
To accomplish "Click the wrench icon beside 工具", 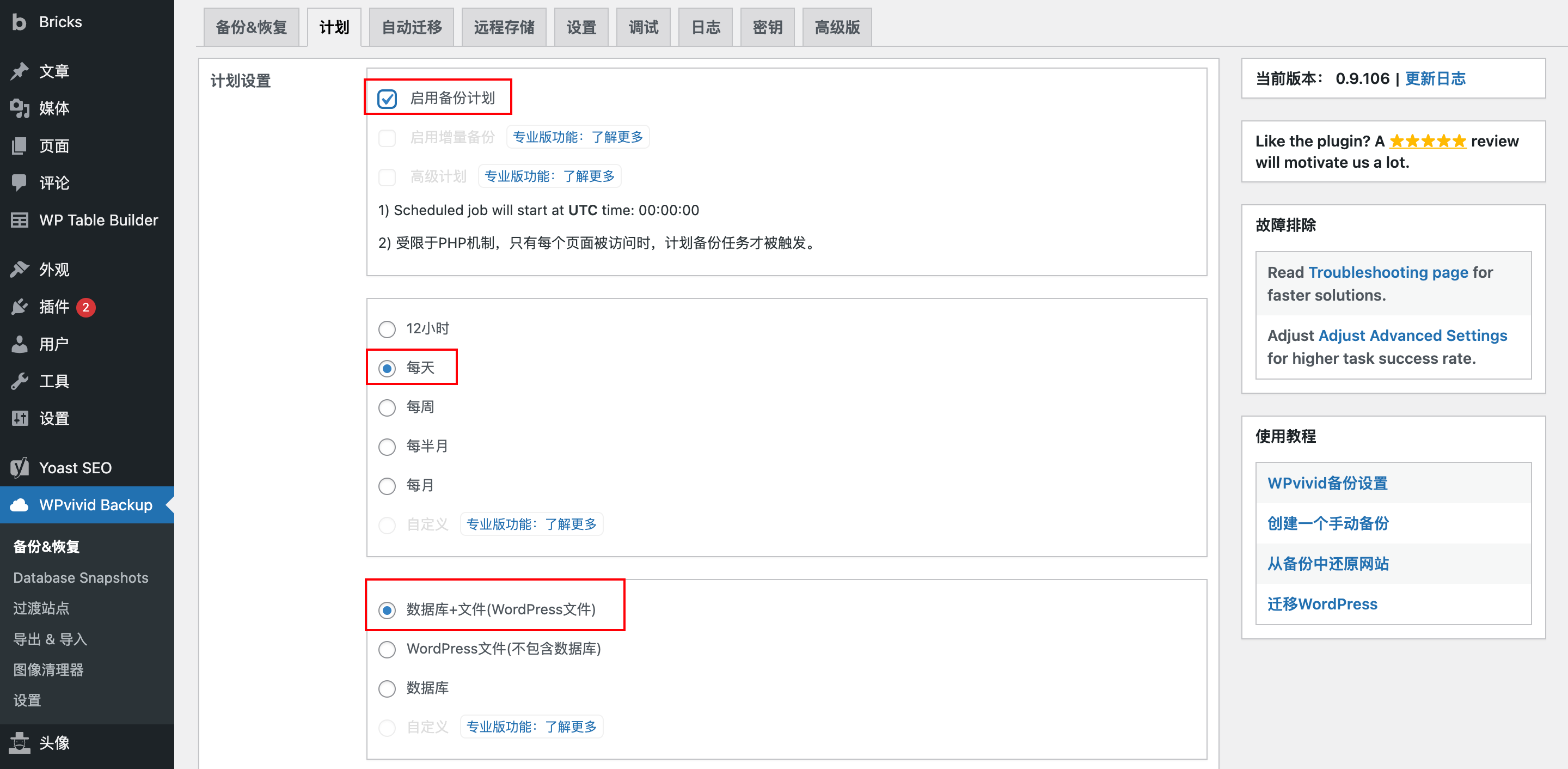I will pos(20,381).
